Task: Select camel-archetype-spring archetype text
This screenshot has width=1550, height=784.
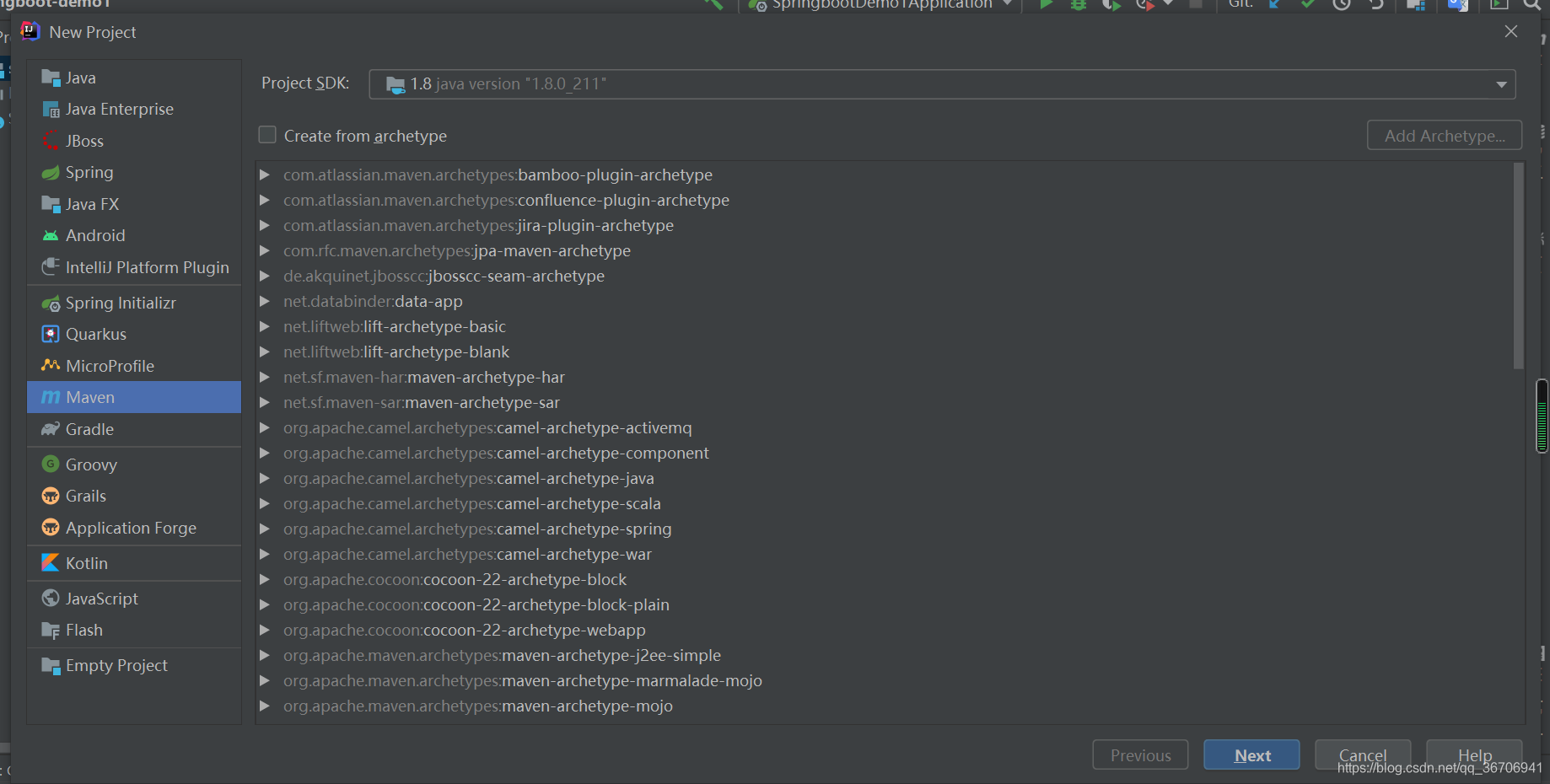Action: (584, 529)
